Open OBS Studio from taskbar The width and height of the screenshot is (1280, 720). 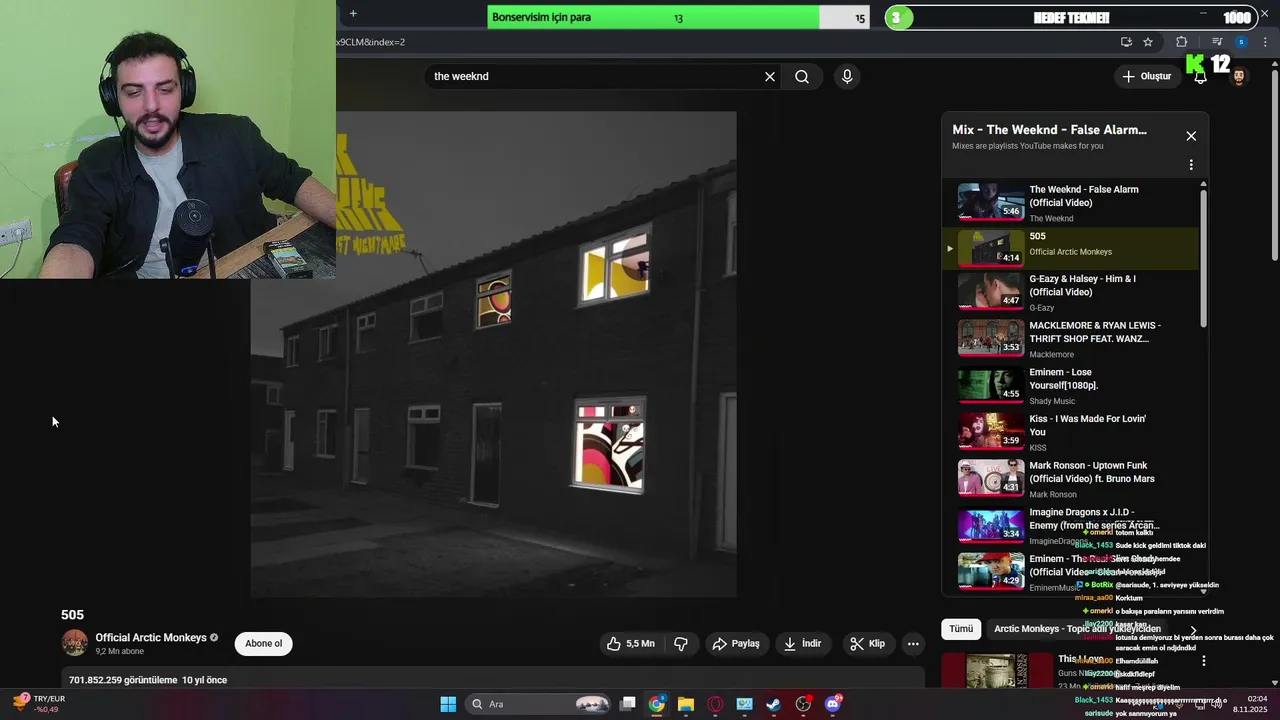point(803,704)
